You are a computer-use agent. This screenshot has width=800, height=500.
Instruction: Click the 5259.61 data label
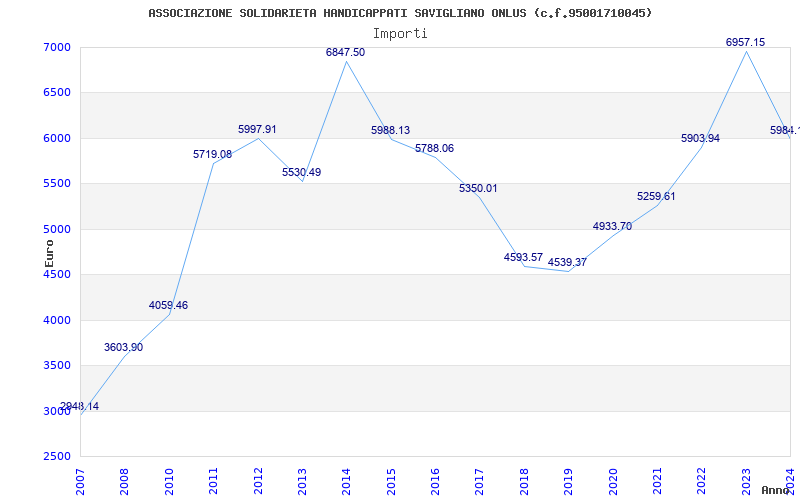tap(656, 196)
